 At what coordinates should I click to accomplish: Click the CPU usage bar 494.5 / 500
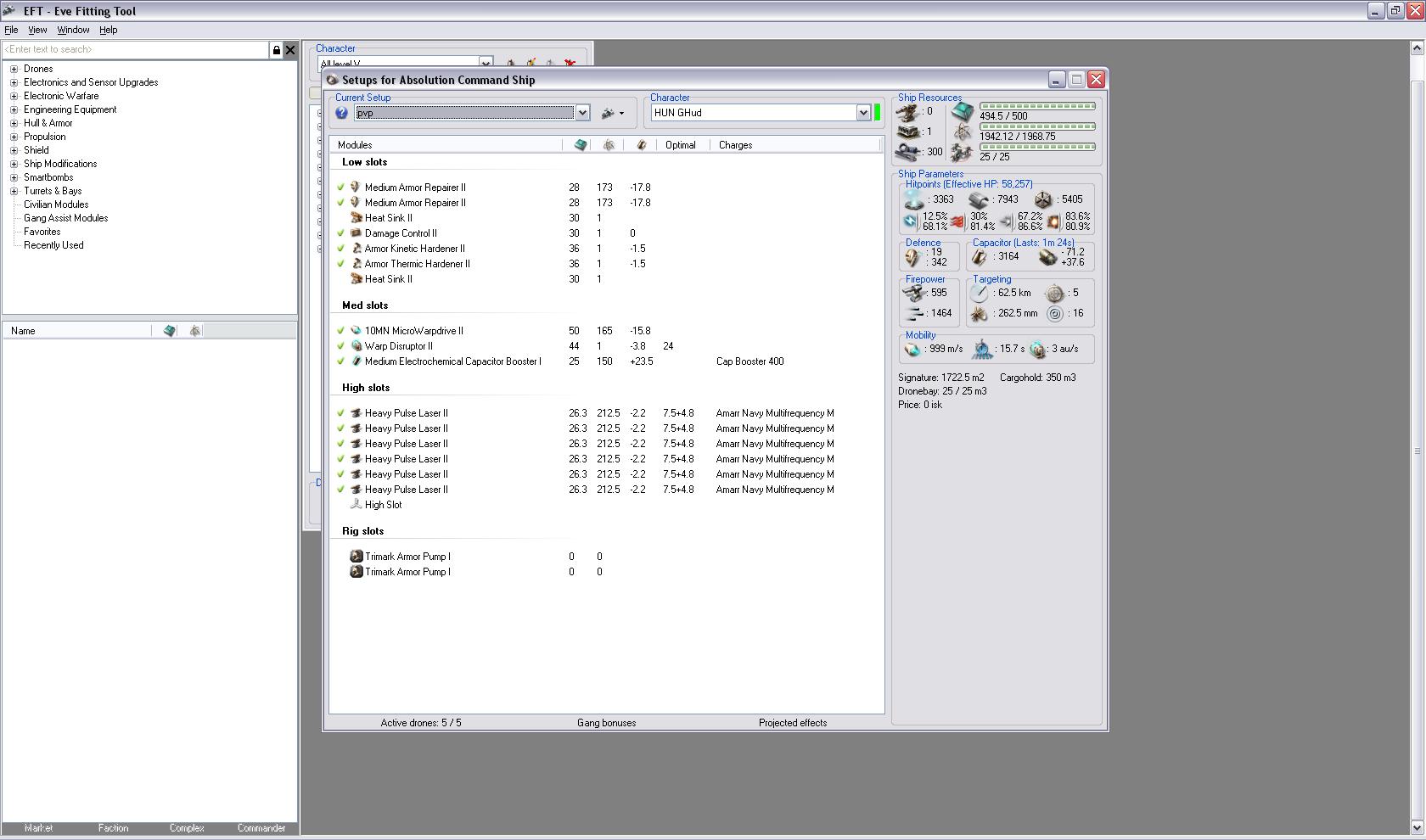1037,107
